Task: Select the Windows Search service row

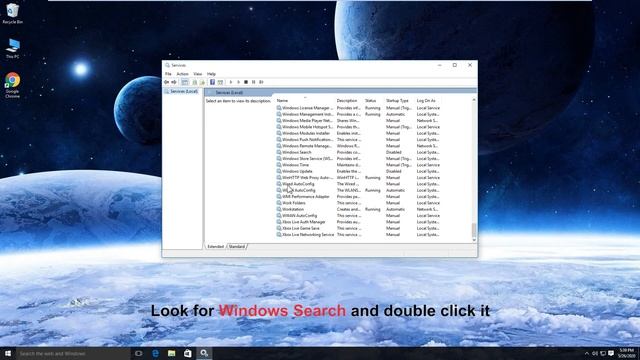Action: (358, 152)
